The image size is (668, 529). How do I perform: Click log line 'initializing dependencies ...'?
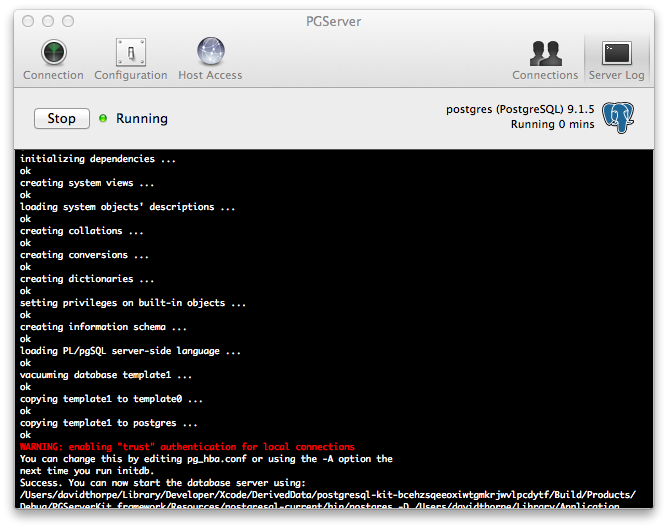(x=98, y=159)
